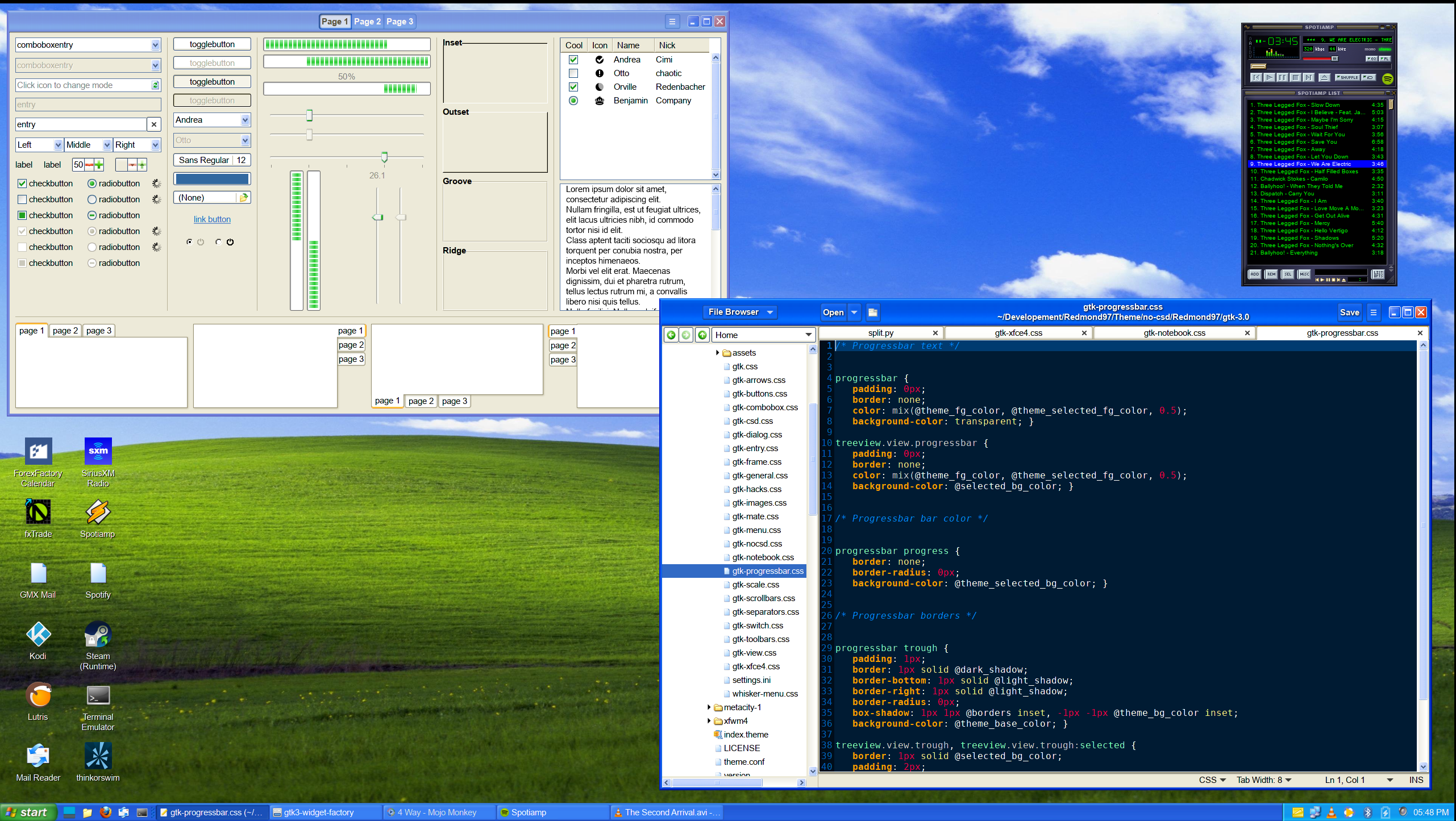
Task: Toggle the first checked checkbutton
Action: point(22,184)
